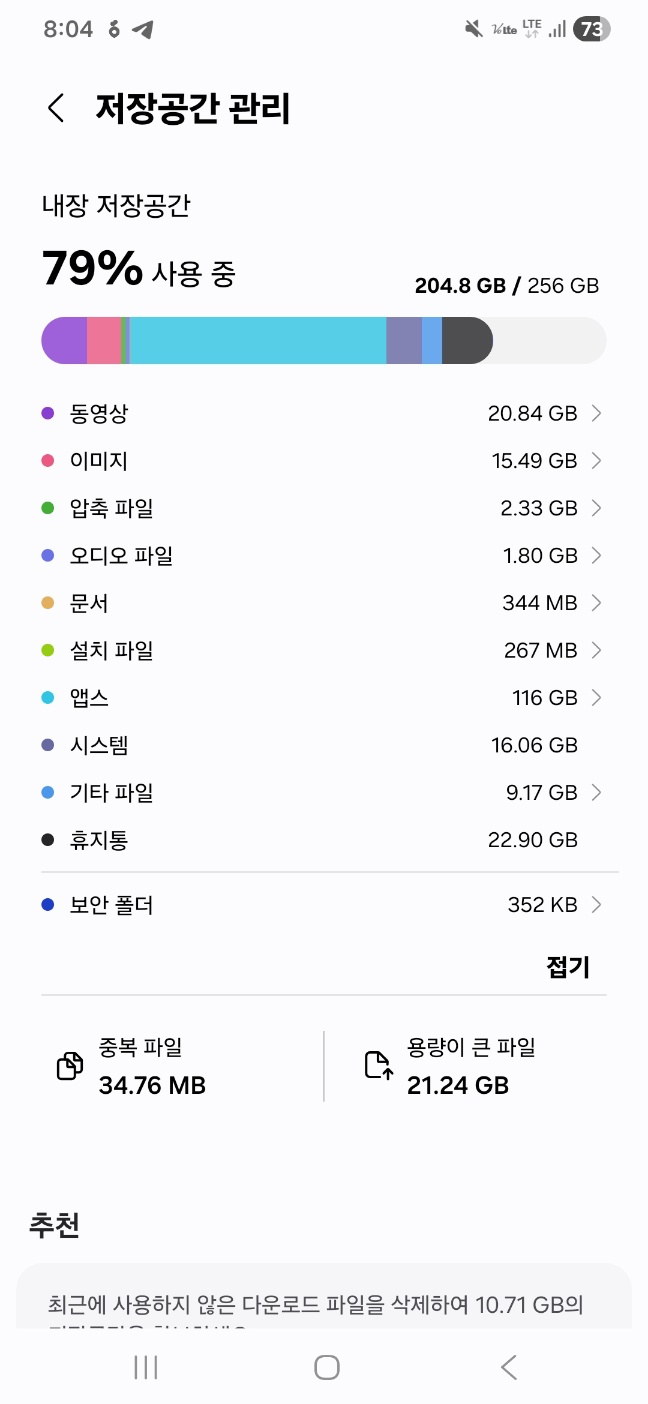
Task: Tap the Android recent apps navigation button
Action: tap(146, 1367)
